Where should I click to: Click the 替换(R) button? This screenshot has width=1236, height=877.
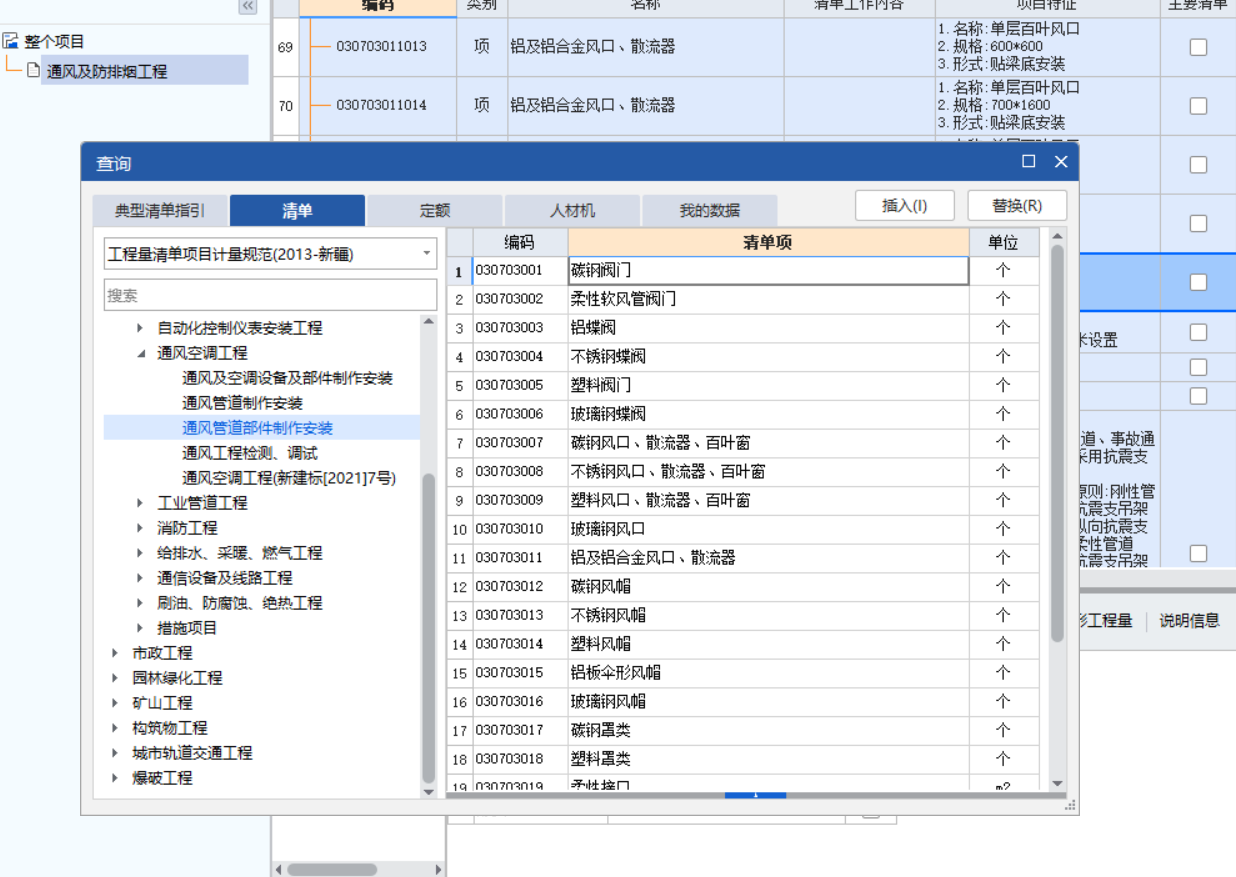pos(1017,206)
